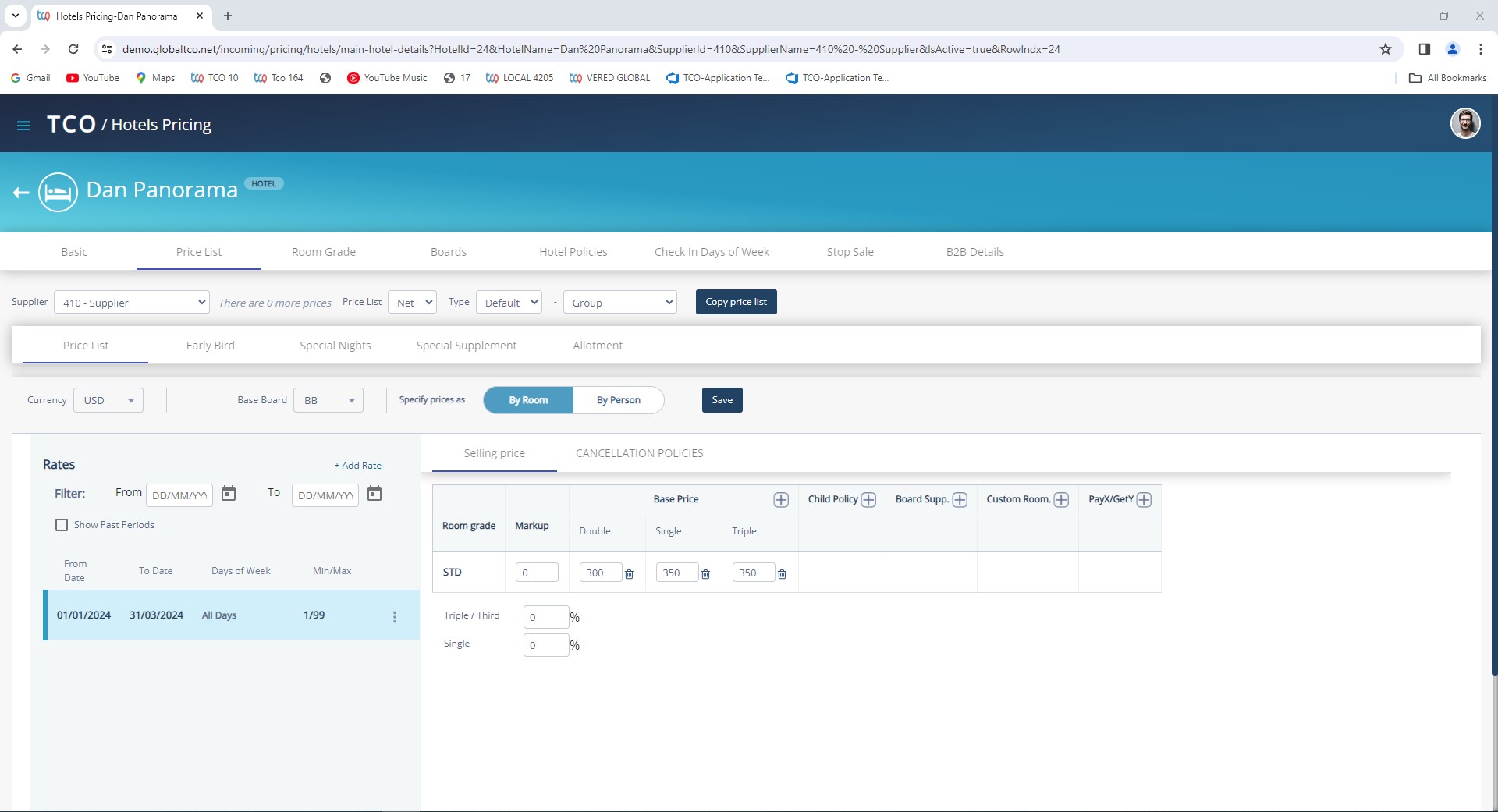Switch to the Basic tab
Image resolution: width=1498 pixels, height=812 pixels.
[74, 252]
